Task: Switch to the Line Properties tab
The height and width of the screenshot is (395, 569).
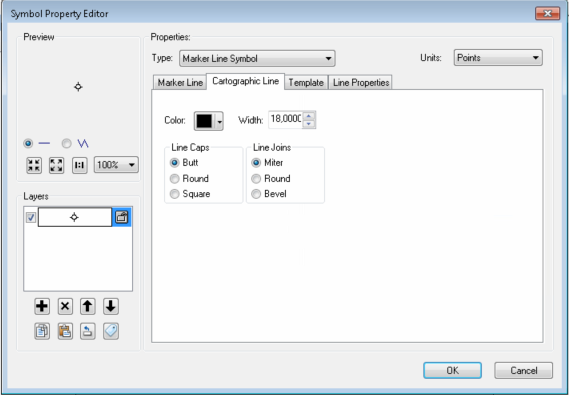Action: 361,83
